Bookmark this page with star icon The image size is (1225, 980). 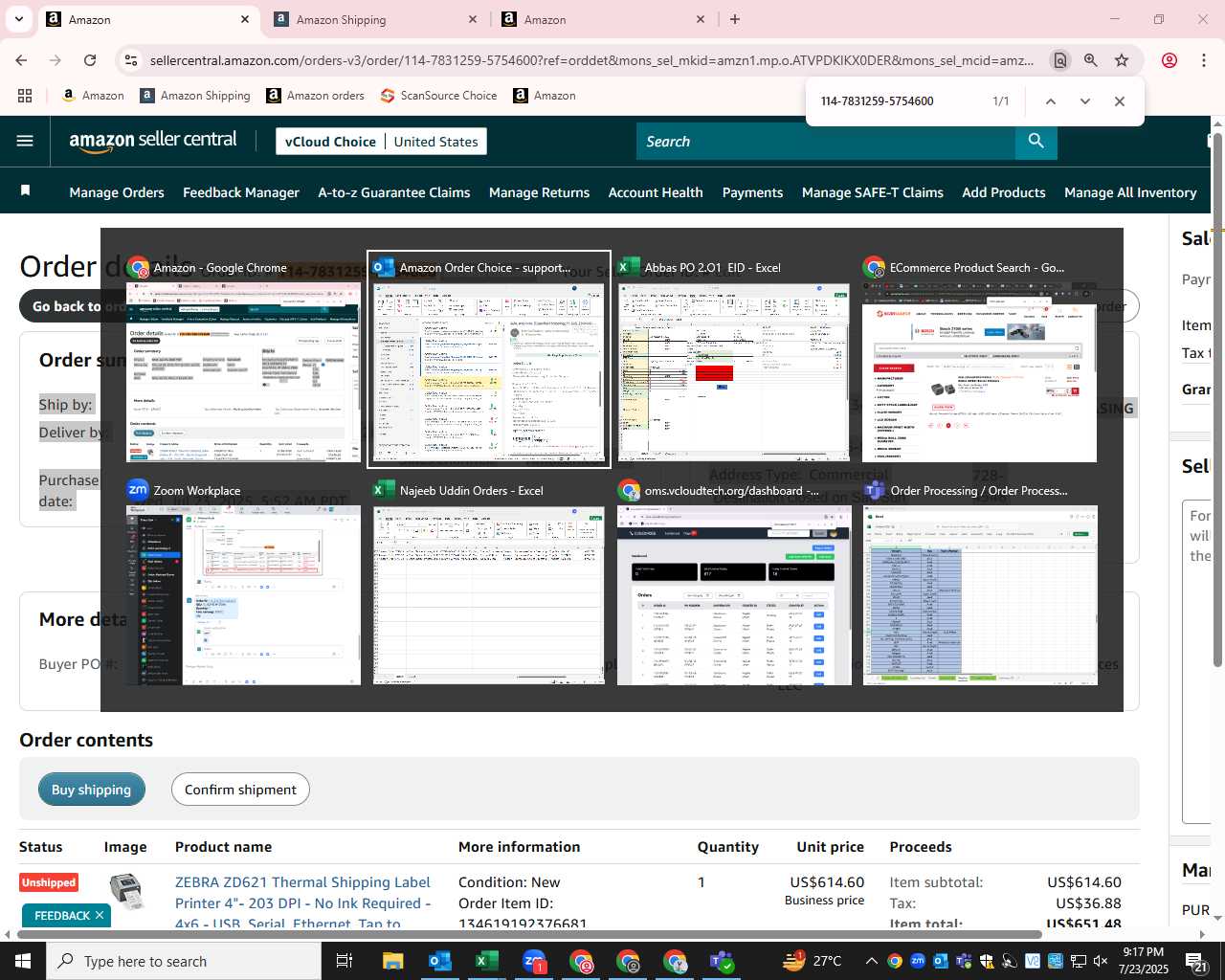(x=1122, y=60)
